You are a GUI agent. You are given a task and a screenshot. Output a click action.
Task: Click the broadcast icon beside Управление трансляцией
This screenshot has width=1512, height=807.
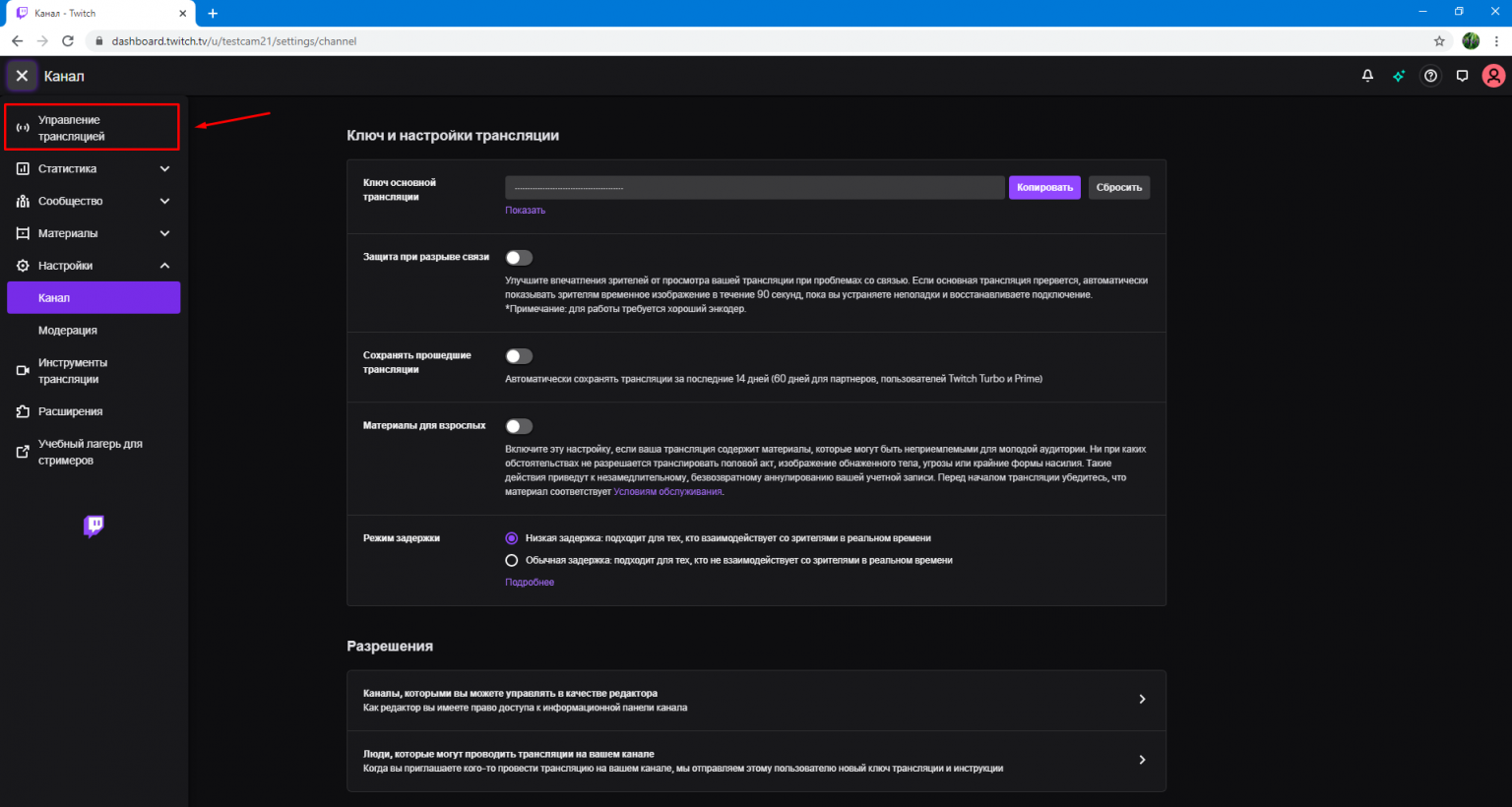(23, 128)
